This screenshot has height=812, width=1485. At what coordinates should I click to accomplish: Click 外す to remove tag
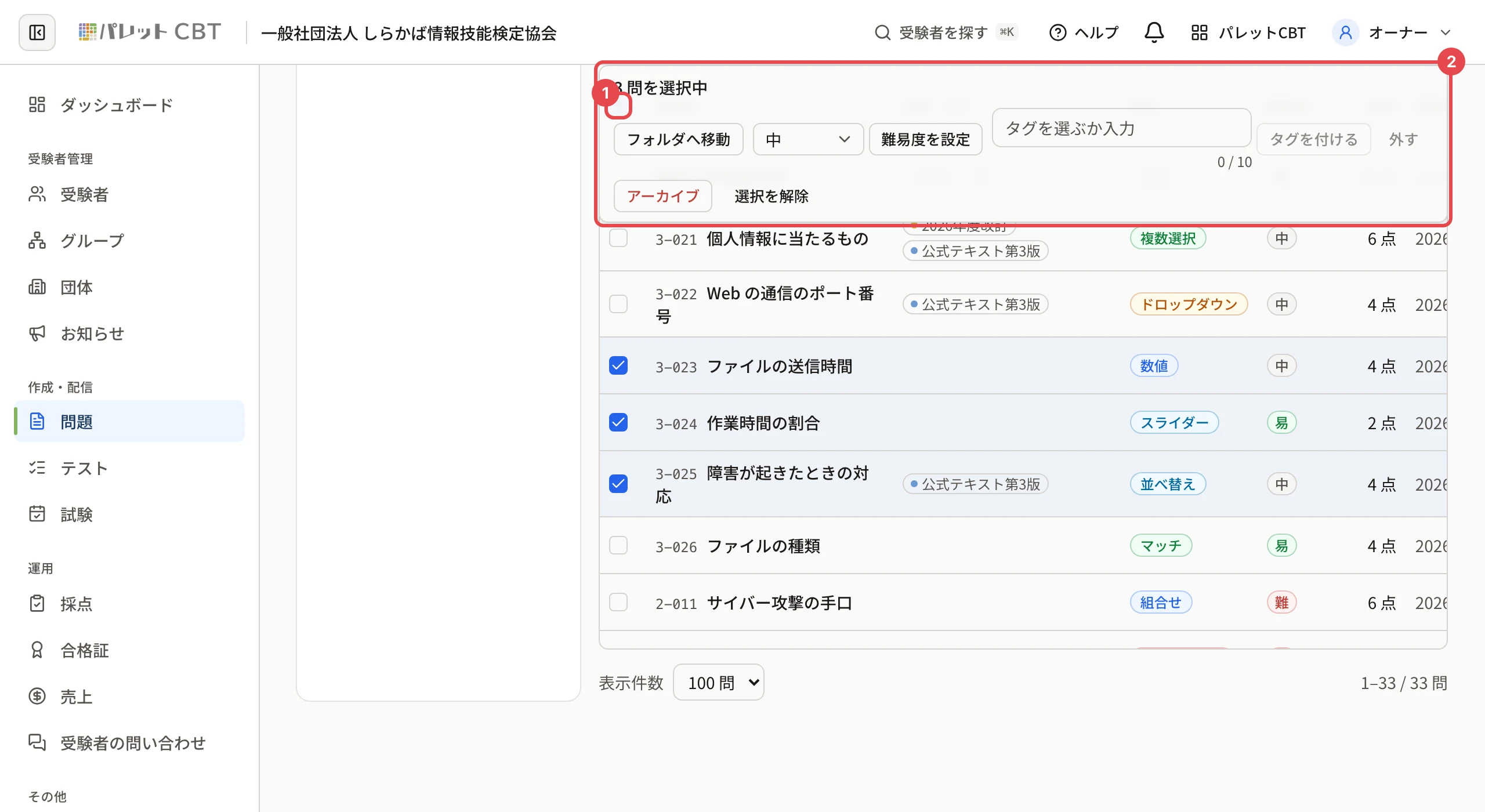1403,140
